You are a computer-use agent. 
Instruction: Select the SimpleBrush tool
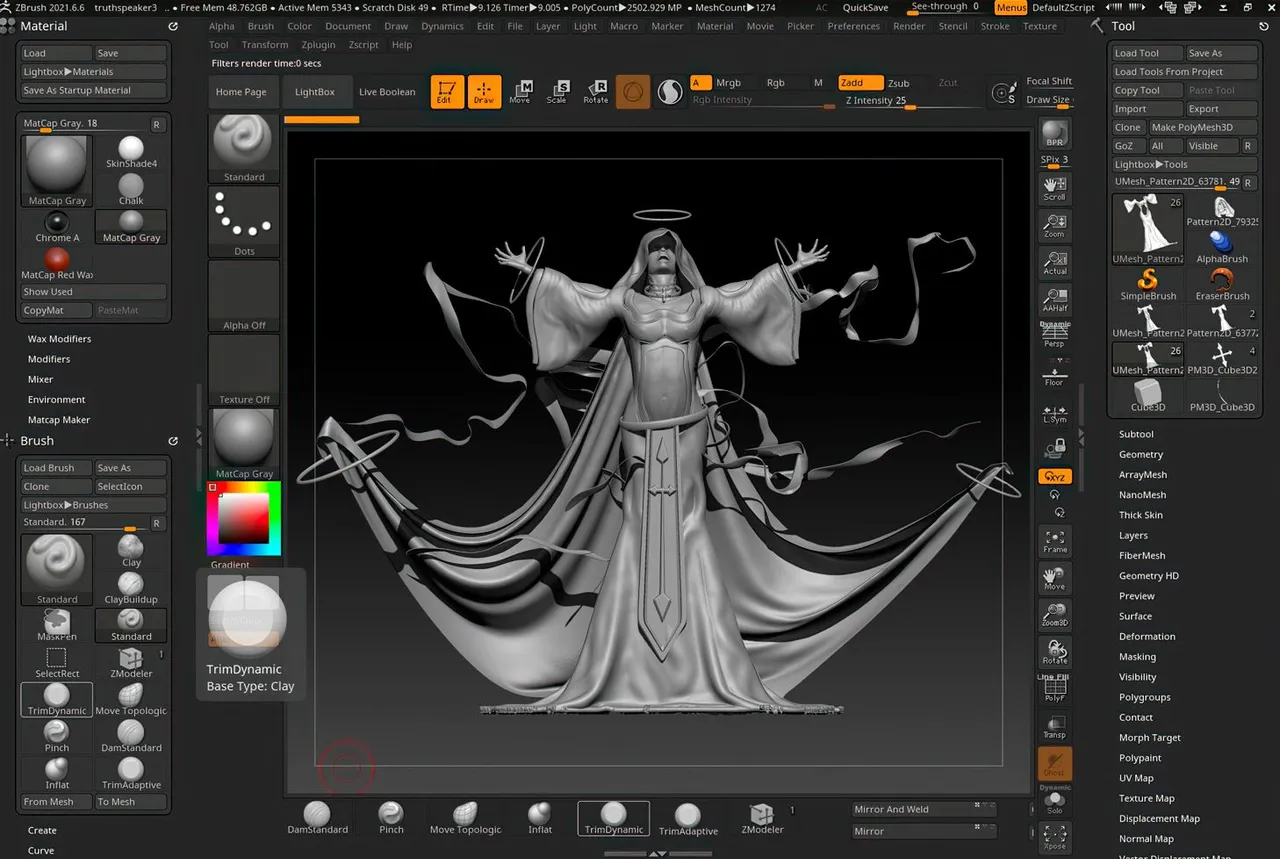[x=1148, y=284]
